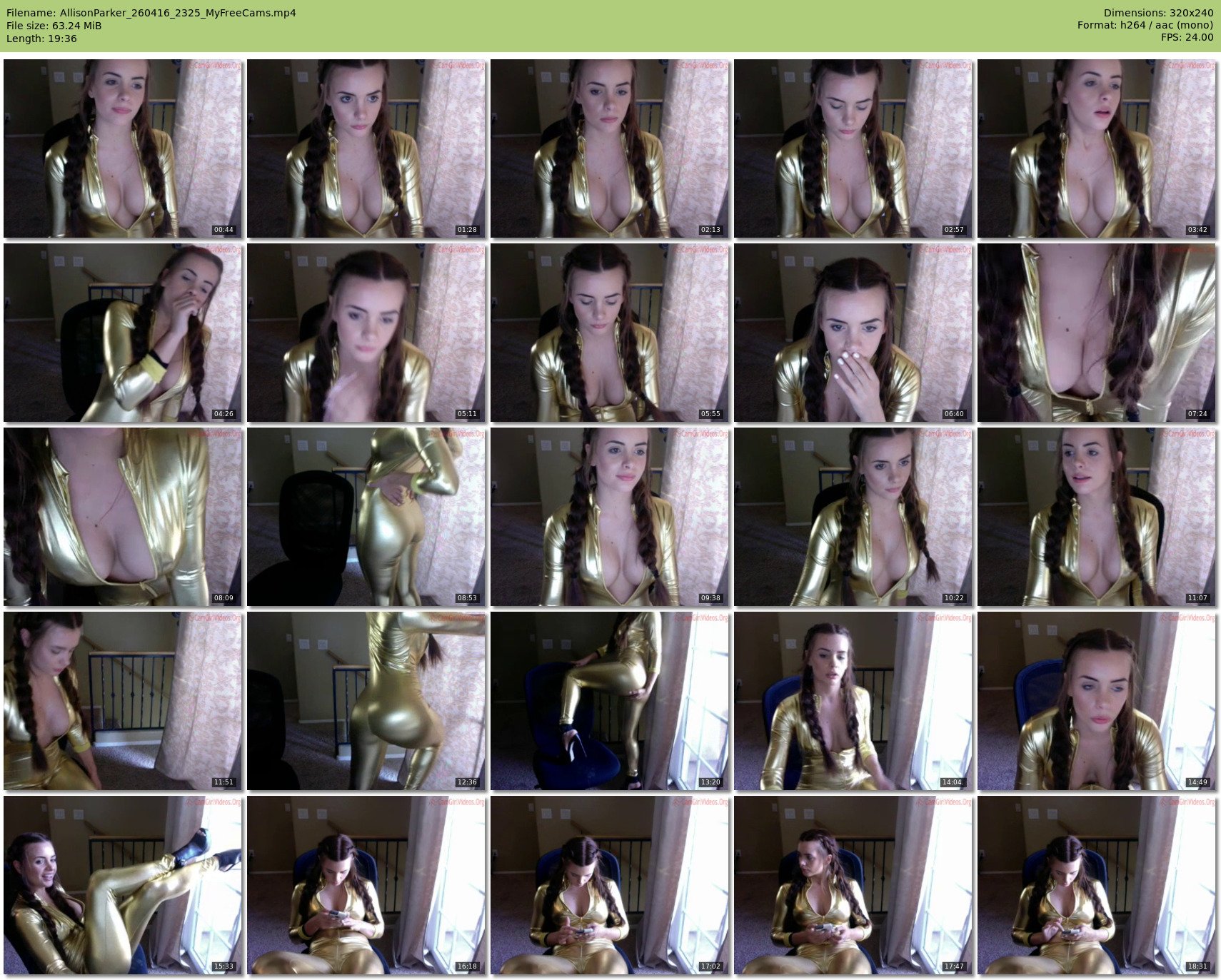Select the frame stamped 17:47
Screen dimensions: 1221x980
pyautogui.click(x=853, y=885)
